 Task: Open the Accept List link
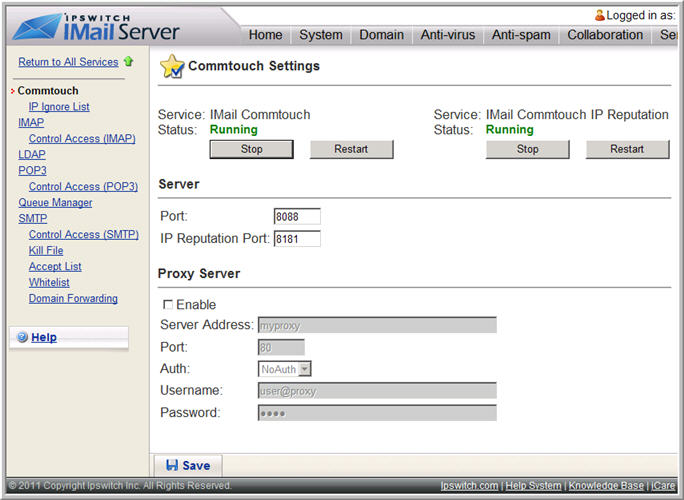click(x=55, y=267)
